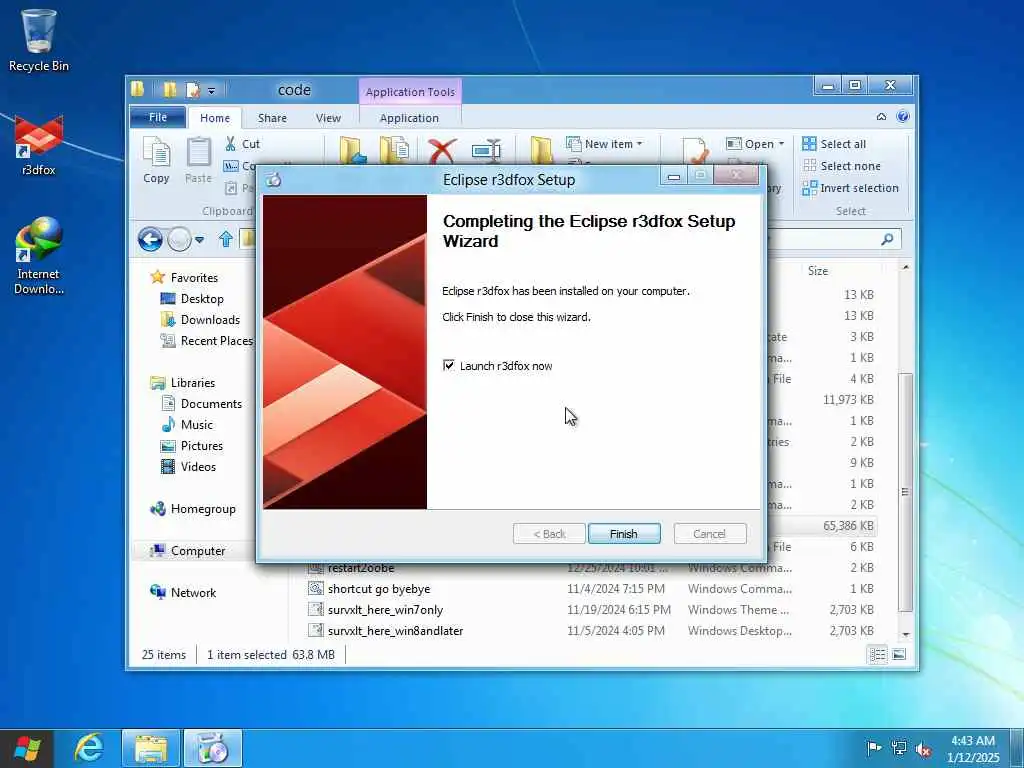
Task: Click the Finish button in setup wizard
Action: 624,534
